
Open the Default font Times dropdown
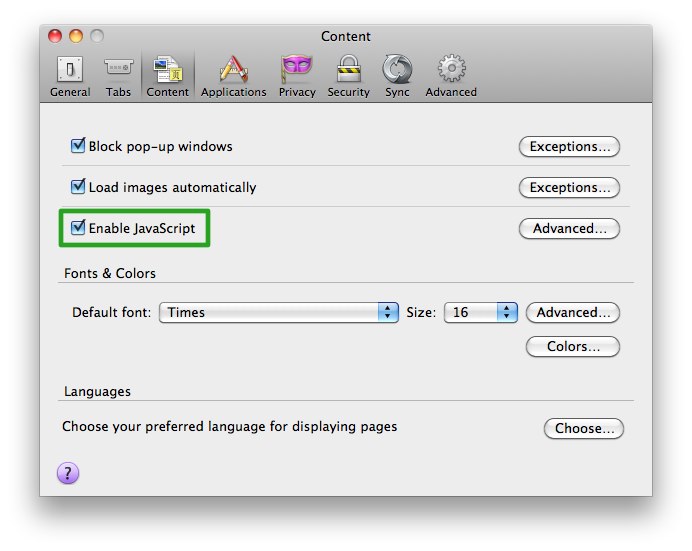(x=278, y=312)
